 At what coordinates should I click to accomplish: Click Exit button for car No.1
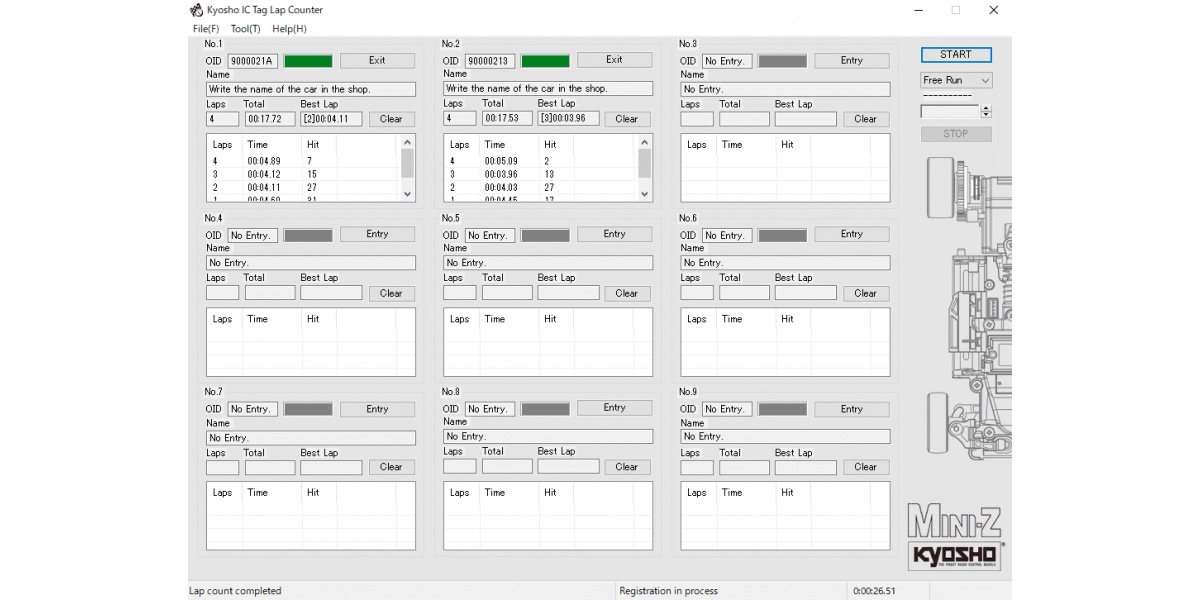pyautogui.click(x=377, y=61)
